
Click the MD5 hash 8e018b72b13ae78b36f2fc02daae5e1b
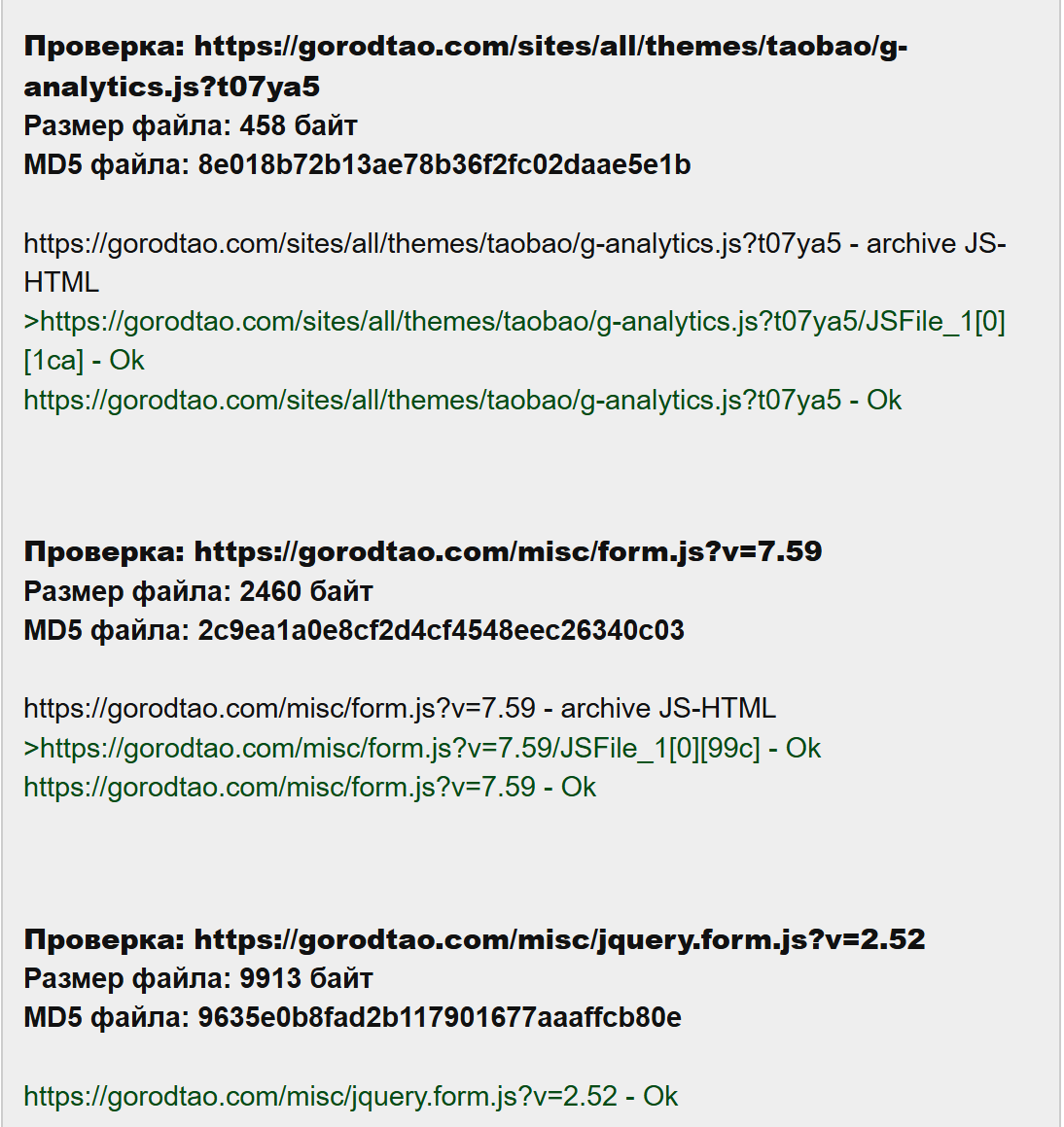point(444,164)
